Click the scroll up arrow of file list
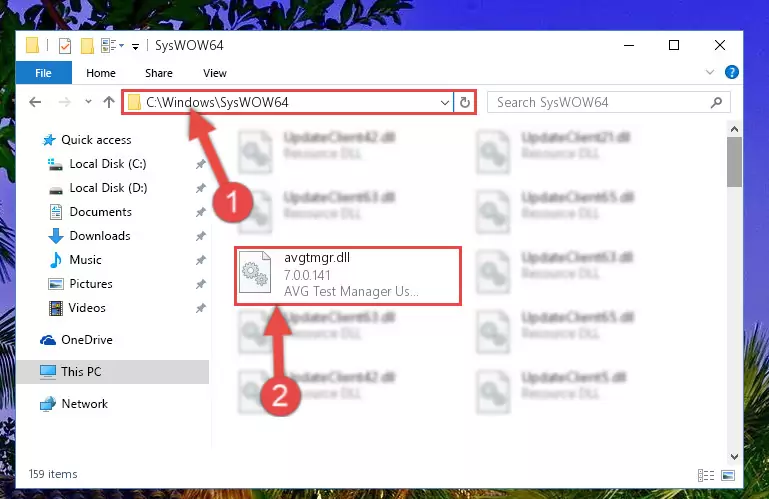Screen dimensions: 769x499 tap(734, 129)
